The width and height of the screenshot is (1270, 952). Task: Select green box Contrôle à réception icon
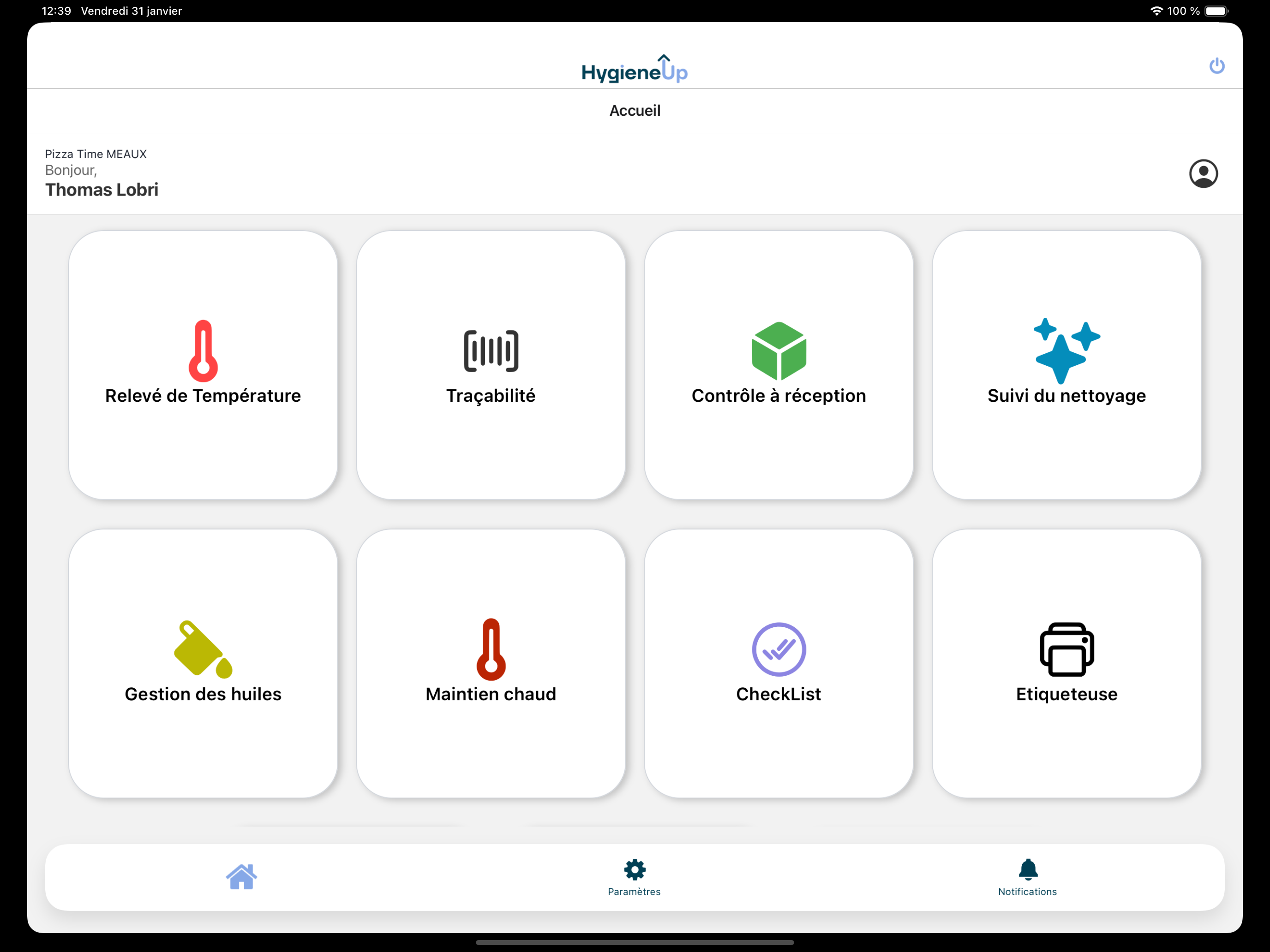coord(779,351)
